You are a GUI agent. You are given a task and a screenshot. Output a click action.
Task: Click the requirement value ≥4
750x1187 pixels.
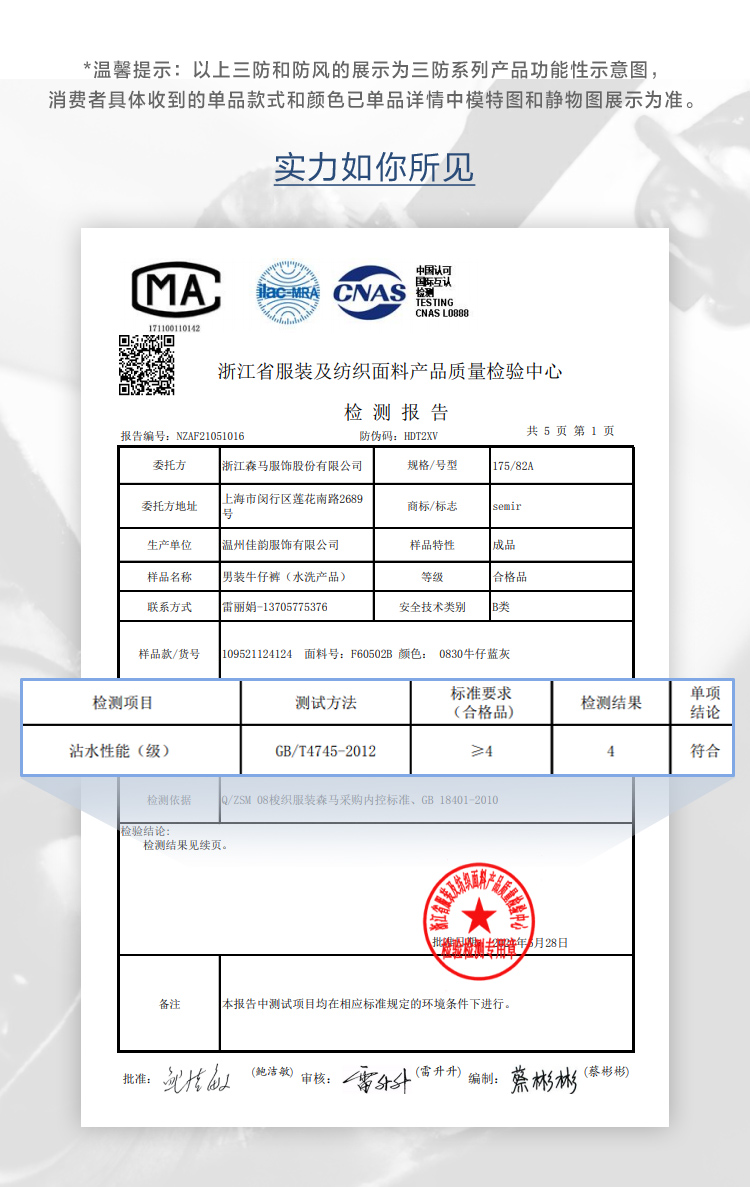pos(481,751)
